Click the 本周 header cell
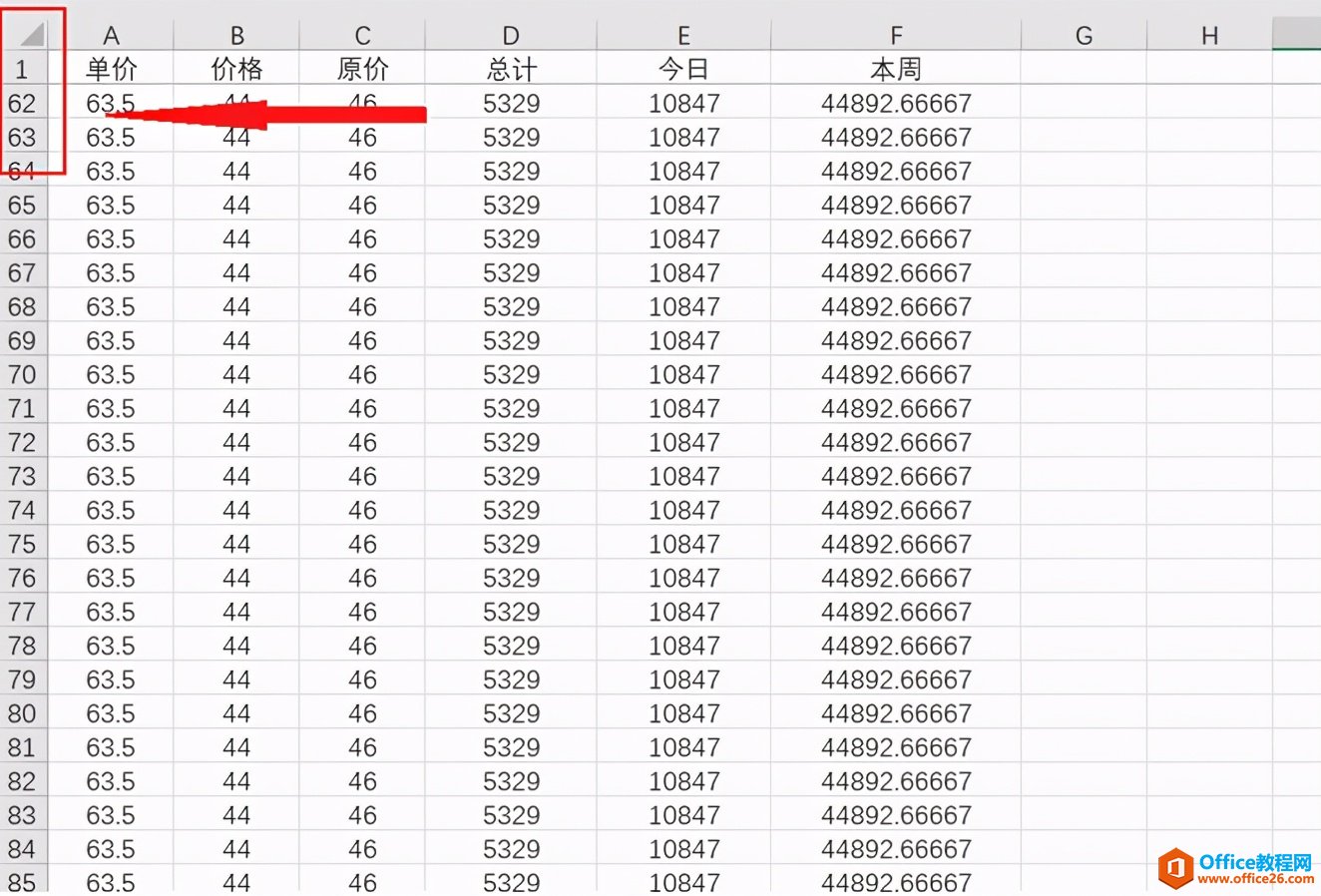 tap(896, 68)
